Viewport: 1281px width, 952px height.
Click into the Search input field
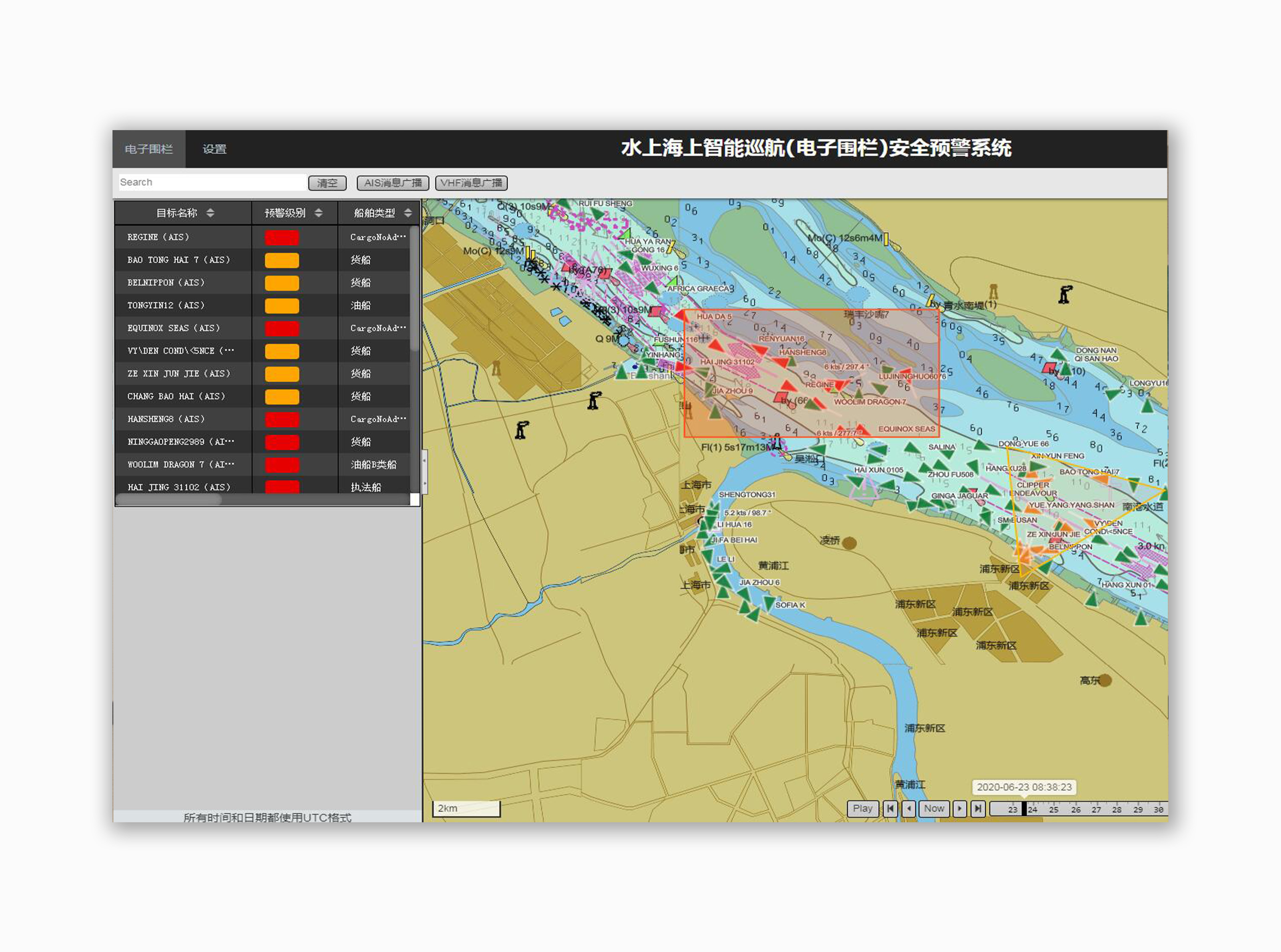click(212, 182)
